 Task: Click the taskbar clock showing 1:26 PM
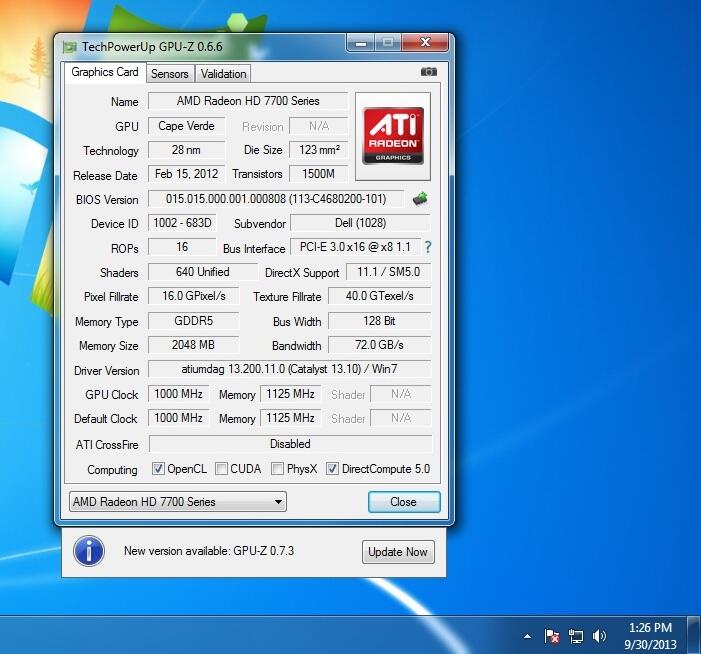click(x=650, y=636)
